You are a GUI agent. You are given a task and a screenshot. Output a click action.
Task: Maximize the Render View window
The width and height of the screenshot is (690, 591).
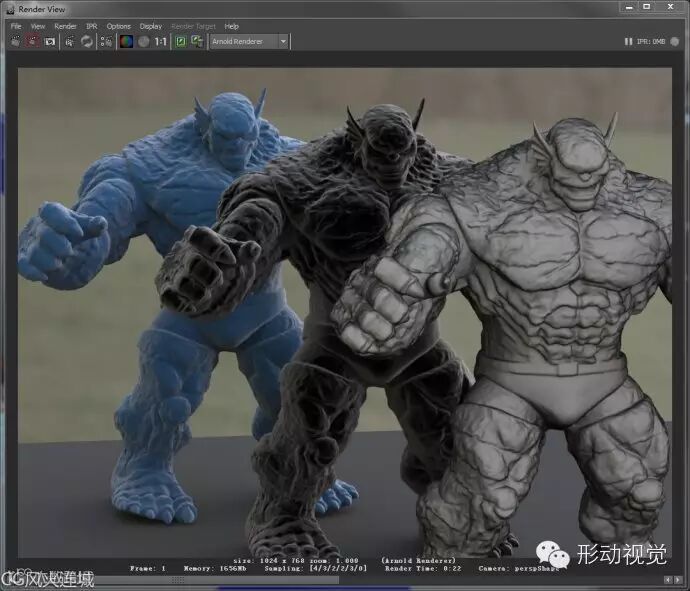coord(647,7)
